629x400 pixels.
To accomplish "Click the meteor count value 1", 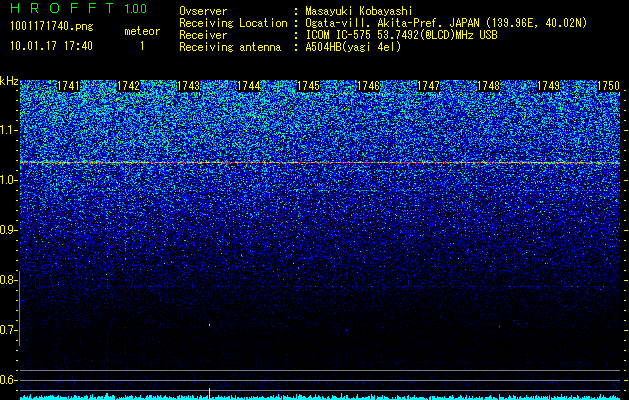I will tap(142, 46).
